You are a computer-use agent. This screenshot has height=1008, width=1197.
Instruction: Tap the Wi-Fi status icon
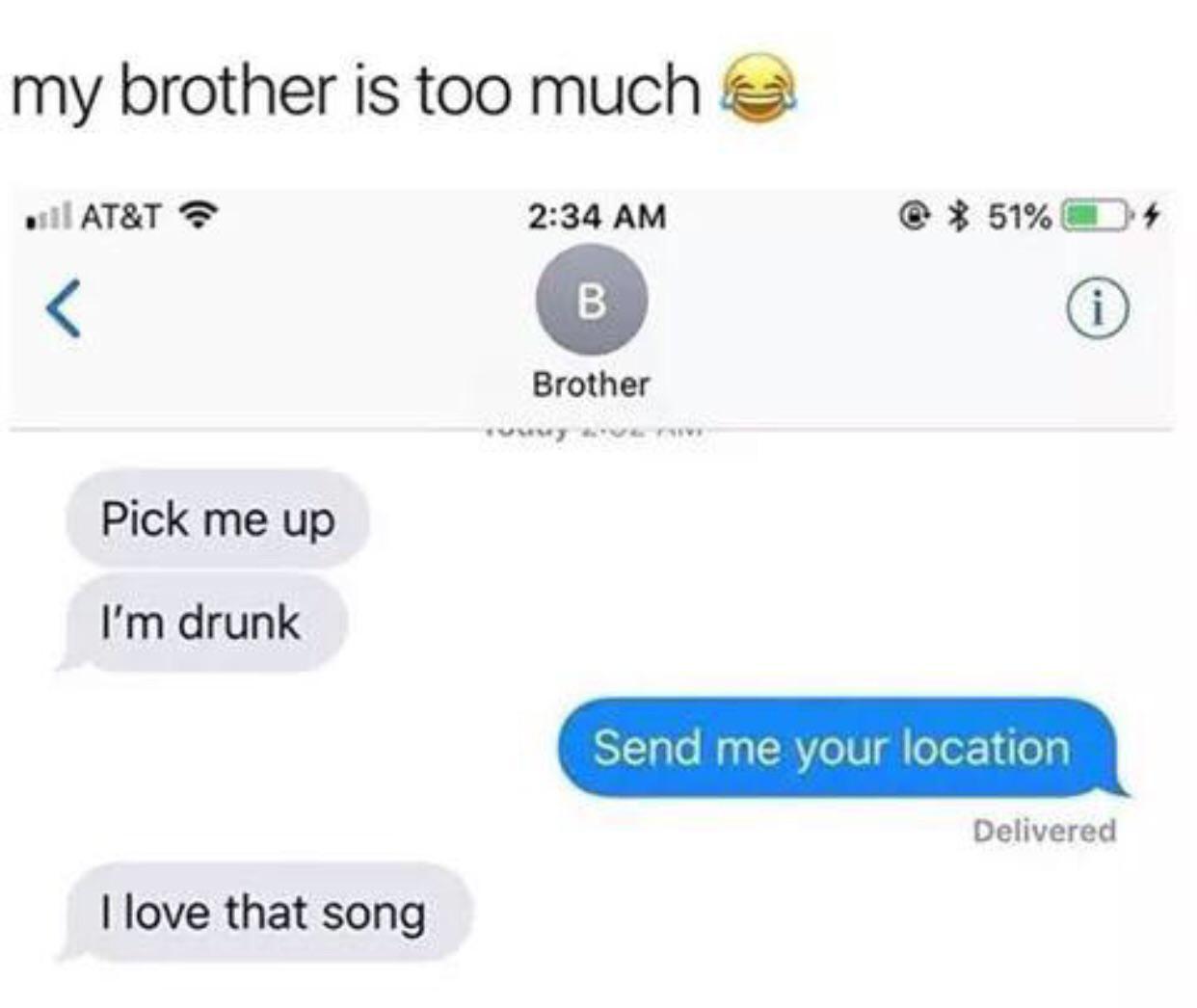click(x=199, y=215)
